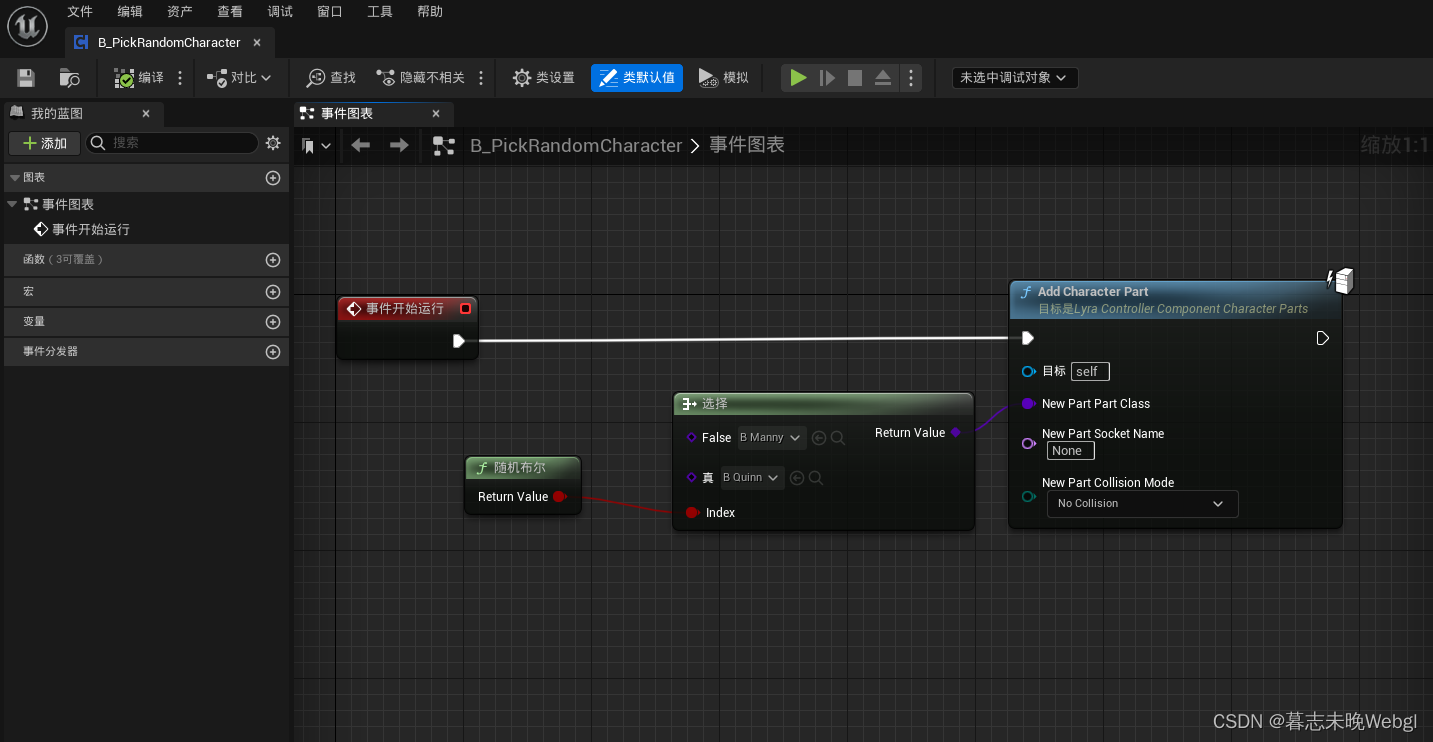This screenshot has width=1433, height=742.
Task: Browse to B Manny with the magnifier icon
Action: click(838, 438)
